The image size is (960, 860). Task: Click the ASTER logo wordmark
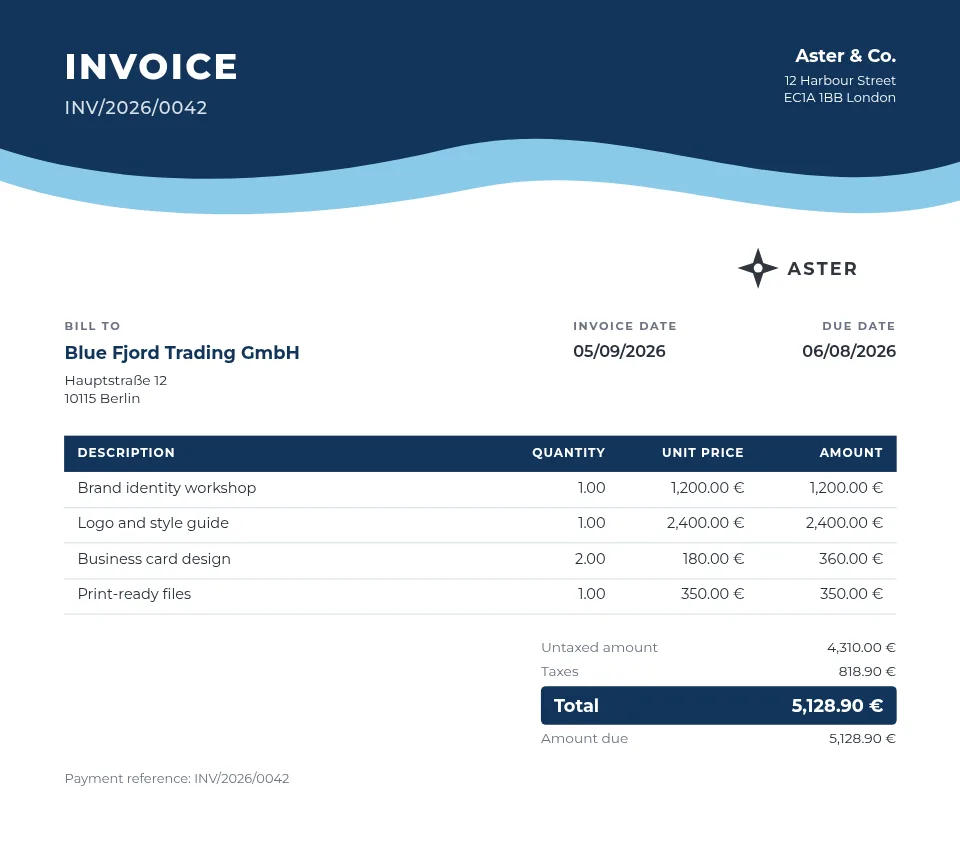point(822,269)
